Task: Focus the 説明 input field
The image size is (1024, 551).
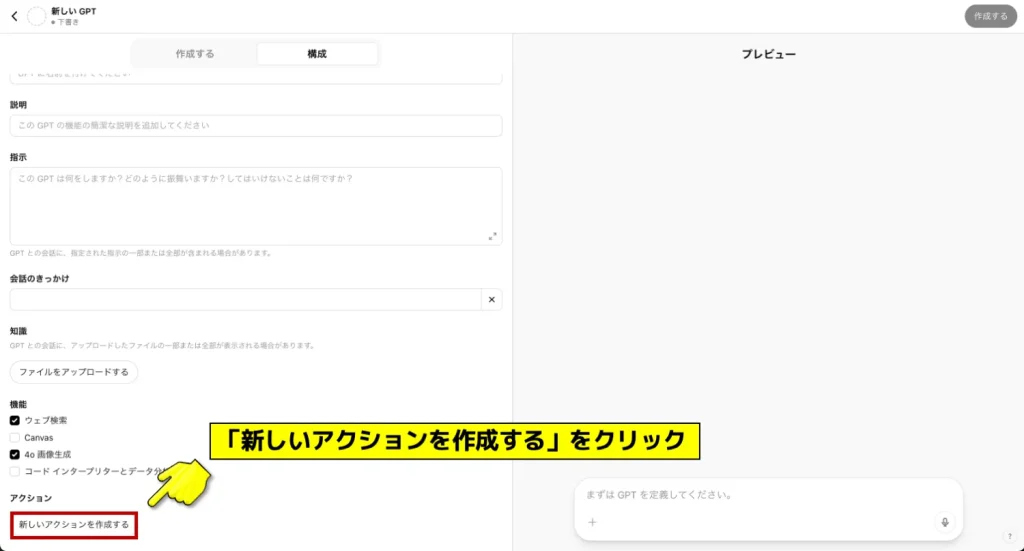Action: click(x=256, y=125)
